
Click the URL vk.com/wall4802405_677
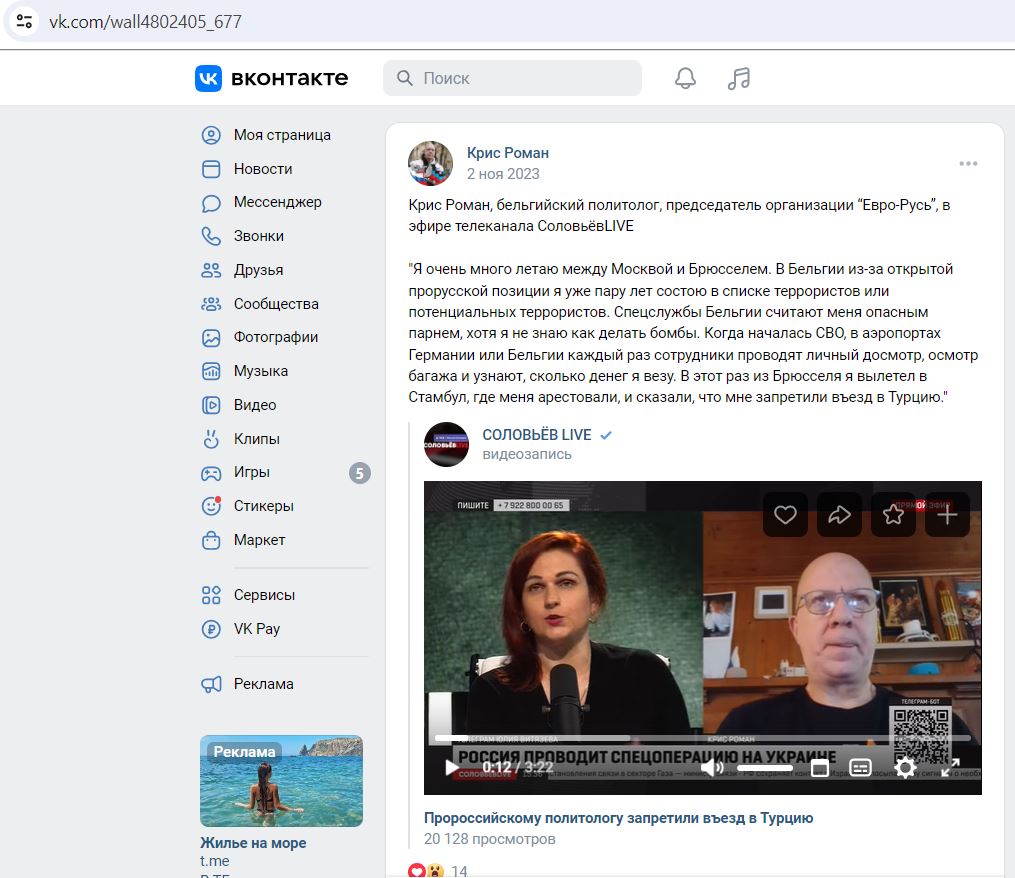145,22
